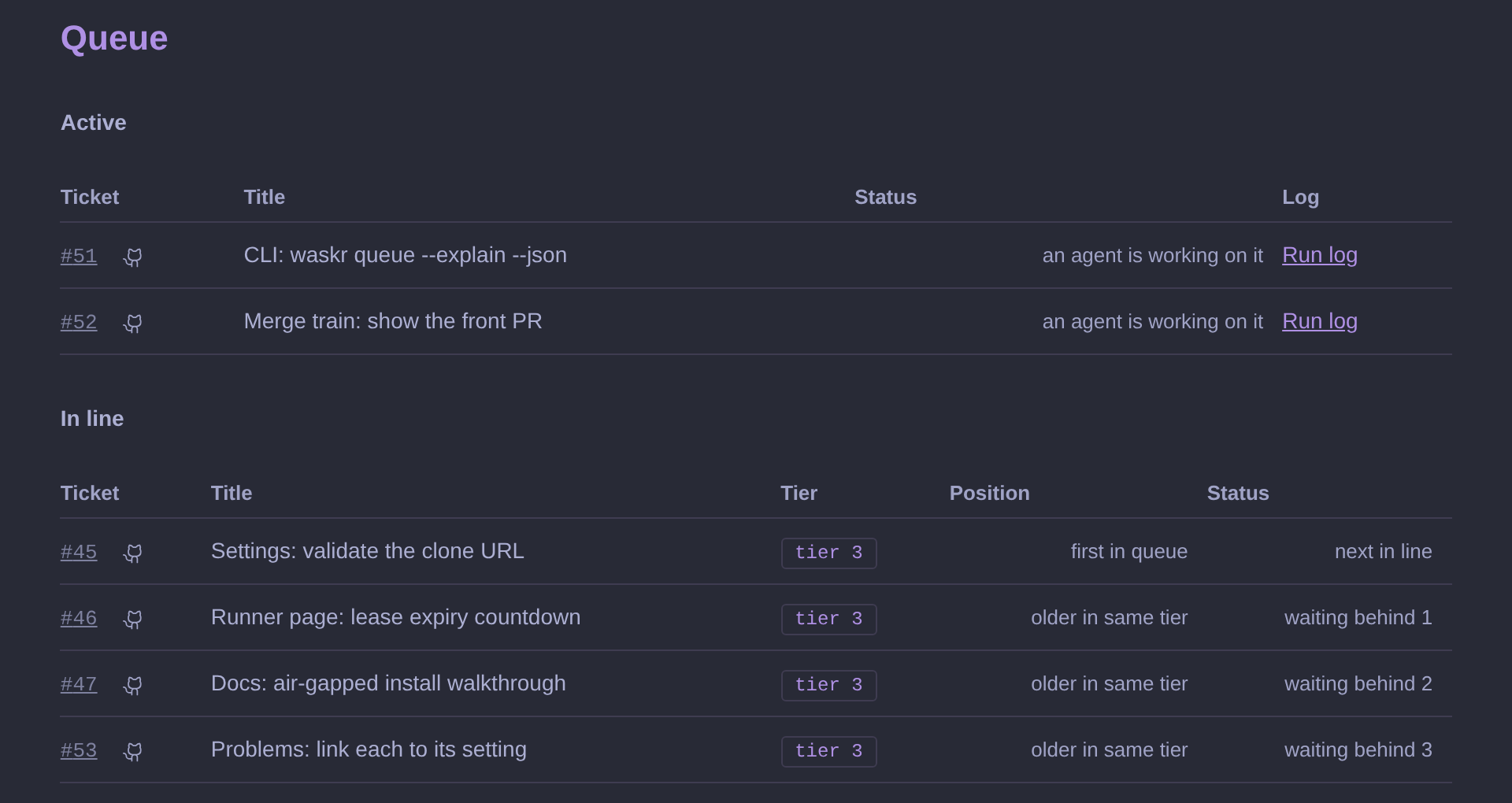Select title 'Problems: link each to its setting'
This screenshot has width=1512, height=803.
pyautogui.click(x=369, y=749)
